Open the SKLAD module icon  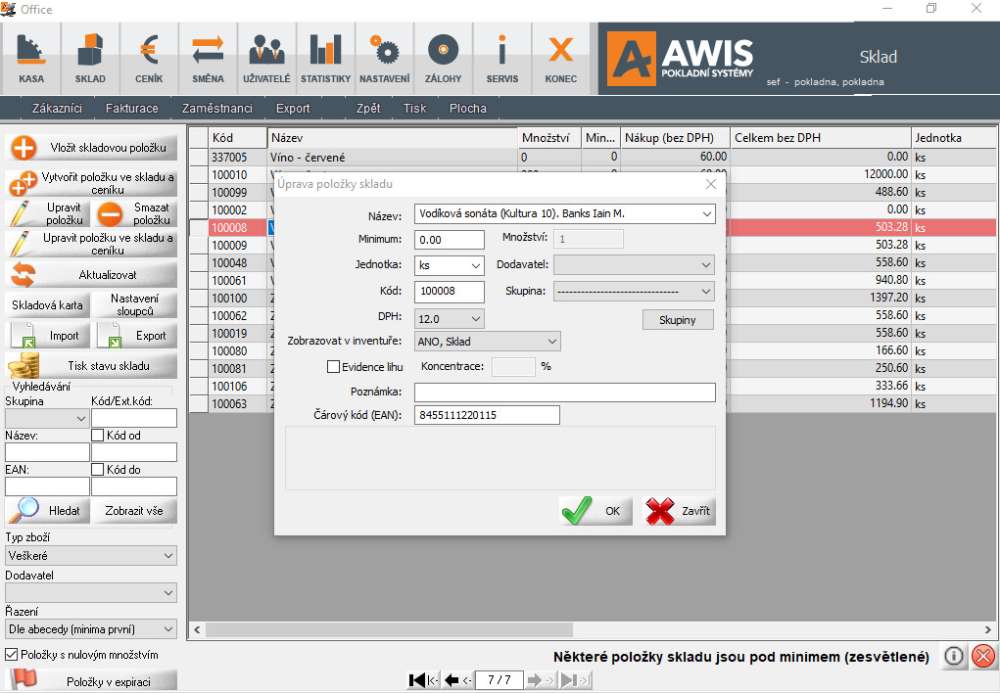click(x=90, y=59)
